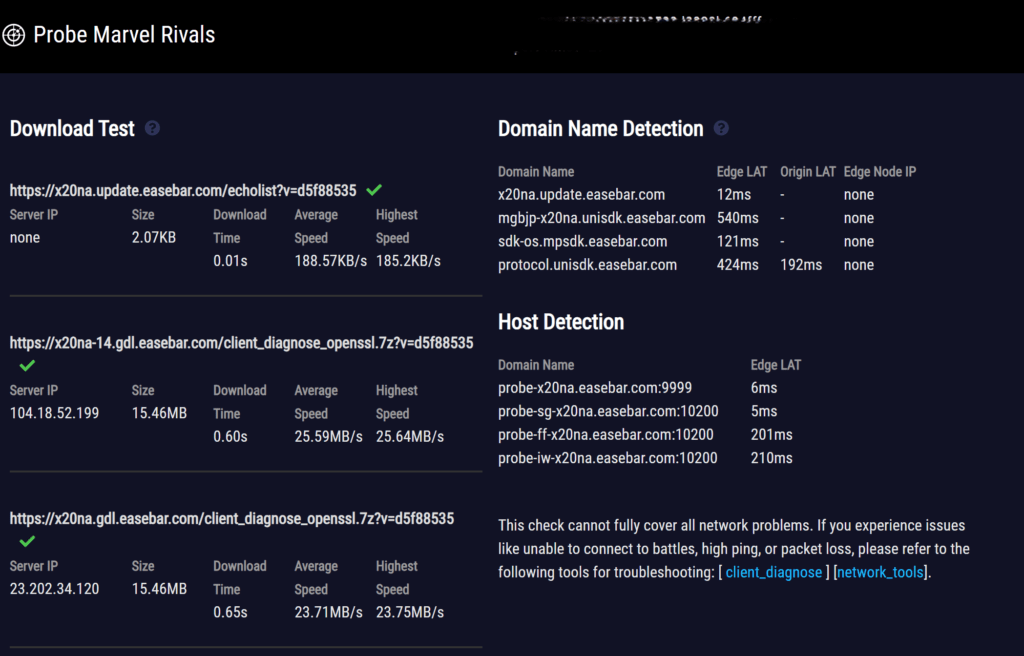
Task: Click green checkmark under x20na.gdl.easebar.com URL
Action: click(x=27, y=542)
